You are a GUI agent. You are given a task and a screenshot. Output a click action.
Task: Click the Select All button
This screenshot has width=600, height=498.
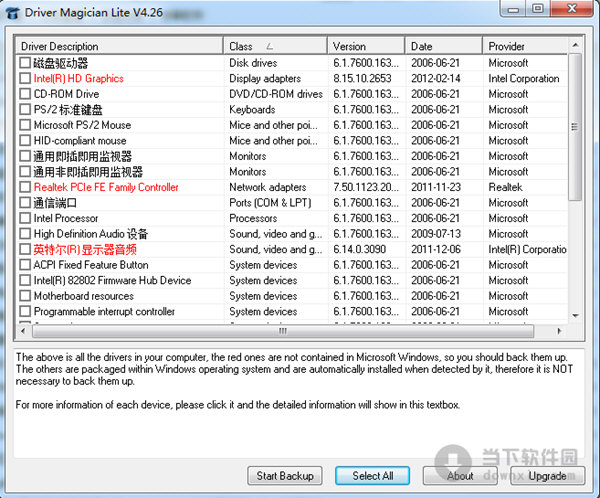point(373,476)
